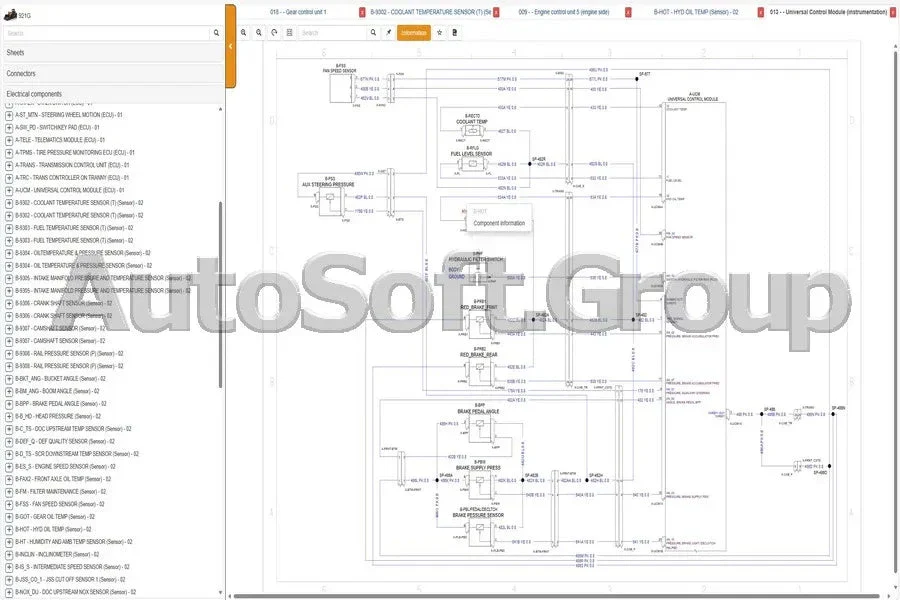
Task: Click the star favorite icon
Action: tap(439, 33)
